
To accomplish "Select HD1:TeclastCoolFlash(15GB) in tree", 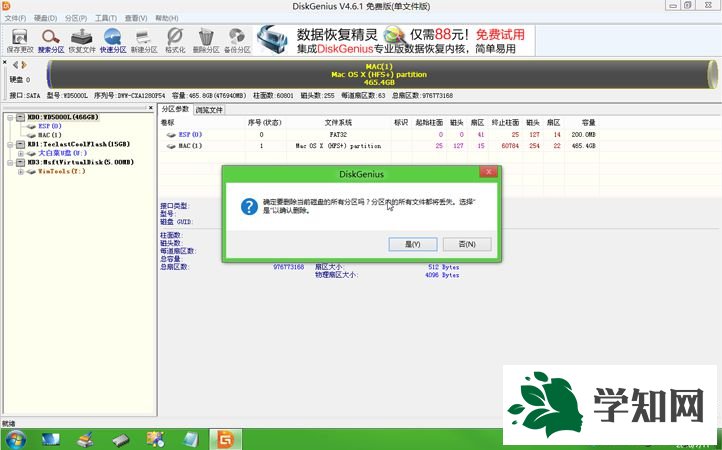I will pyautogui.click(x=79, y=144).
